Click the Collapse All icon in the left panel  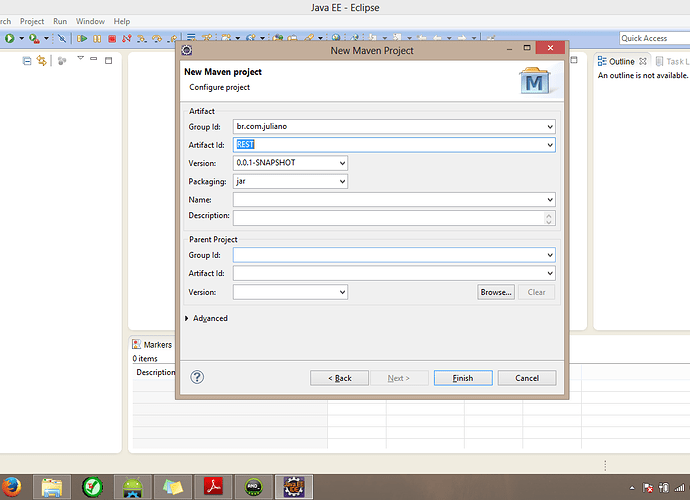point(27,61)
